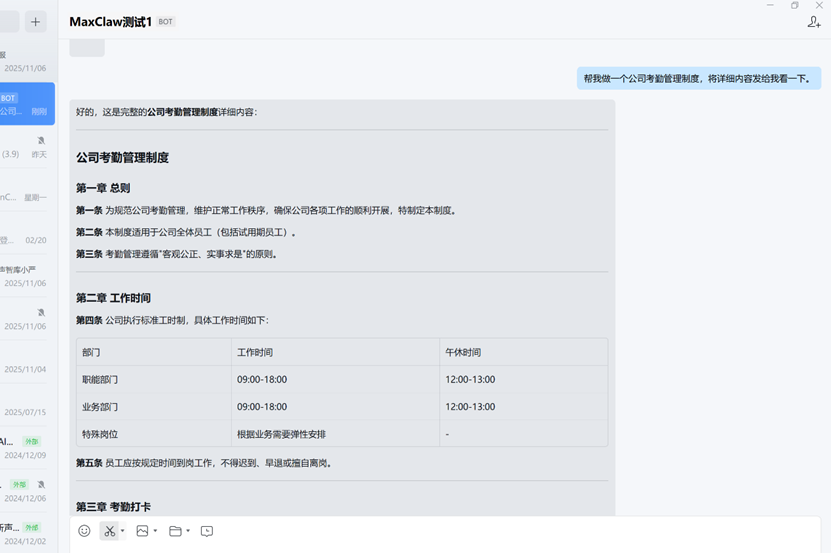This screenshot has height=553, width=831.
Task: Expand the screenshot options dropdown arrow
Action: point(122,532)
